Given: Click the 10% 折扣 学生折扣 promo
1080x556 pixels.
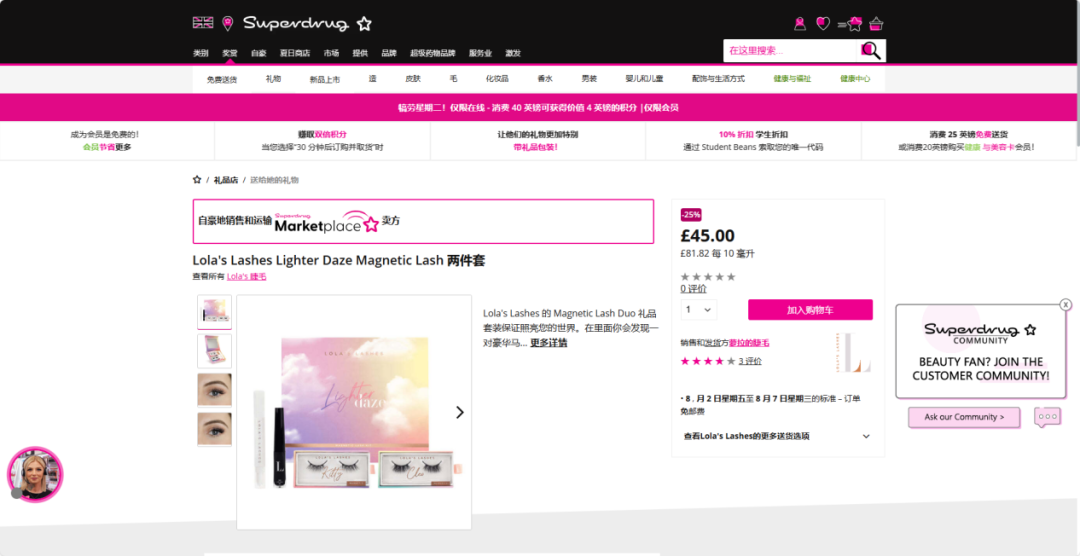Looking at the screenshot, I should [754, 141].
